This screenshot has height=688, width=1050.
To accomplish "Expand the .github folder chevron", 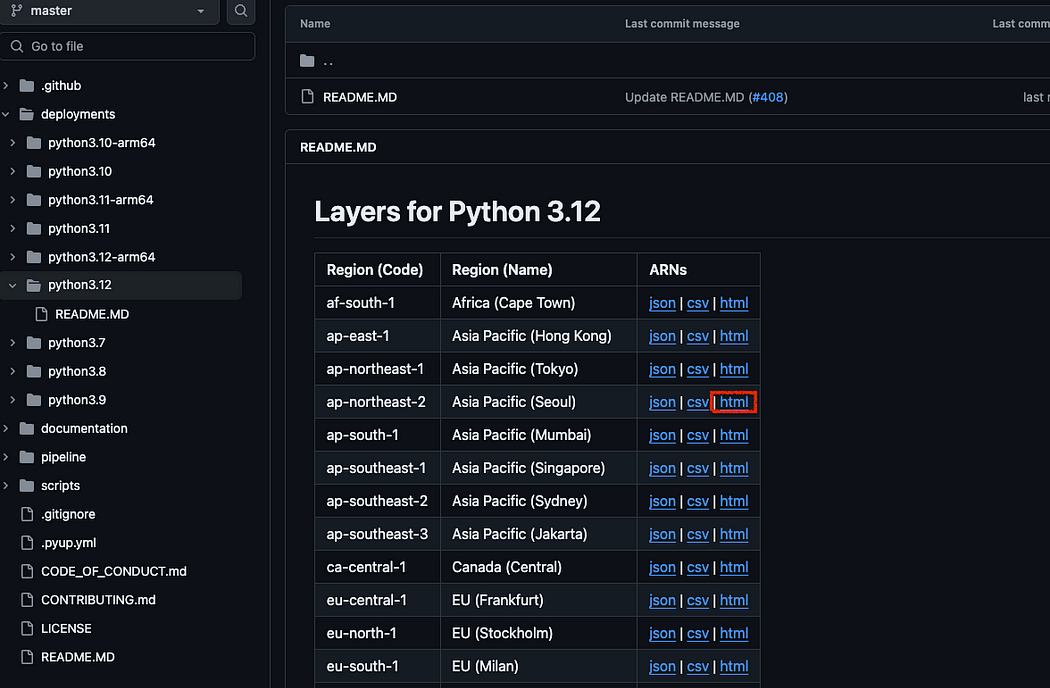I will click(6, 86).
